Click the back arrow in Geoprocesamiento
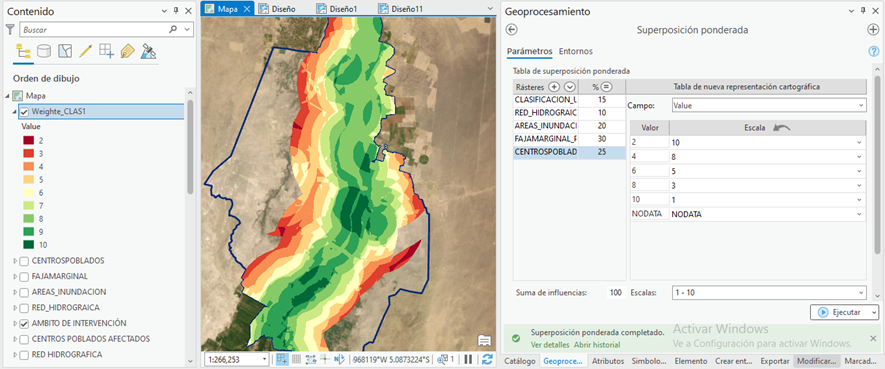The height and width of the screenshot is (369, 885). pyautogui.click(x=512, y=30)
